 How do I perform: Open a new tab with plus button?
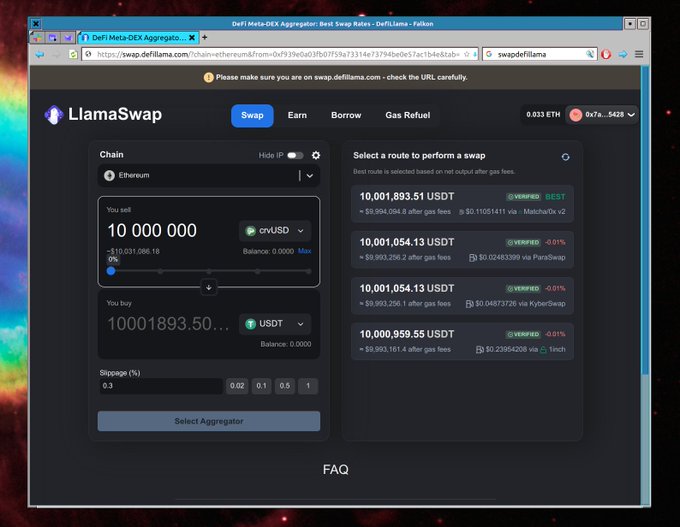click(204, 37)
